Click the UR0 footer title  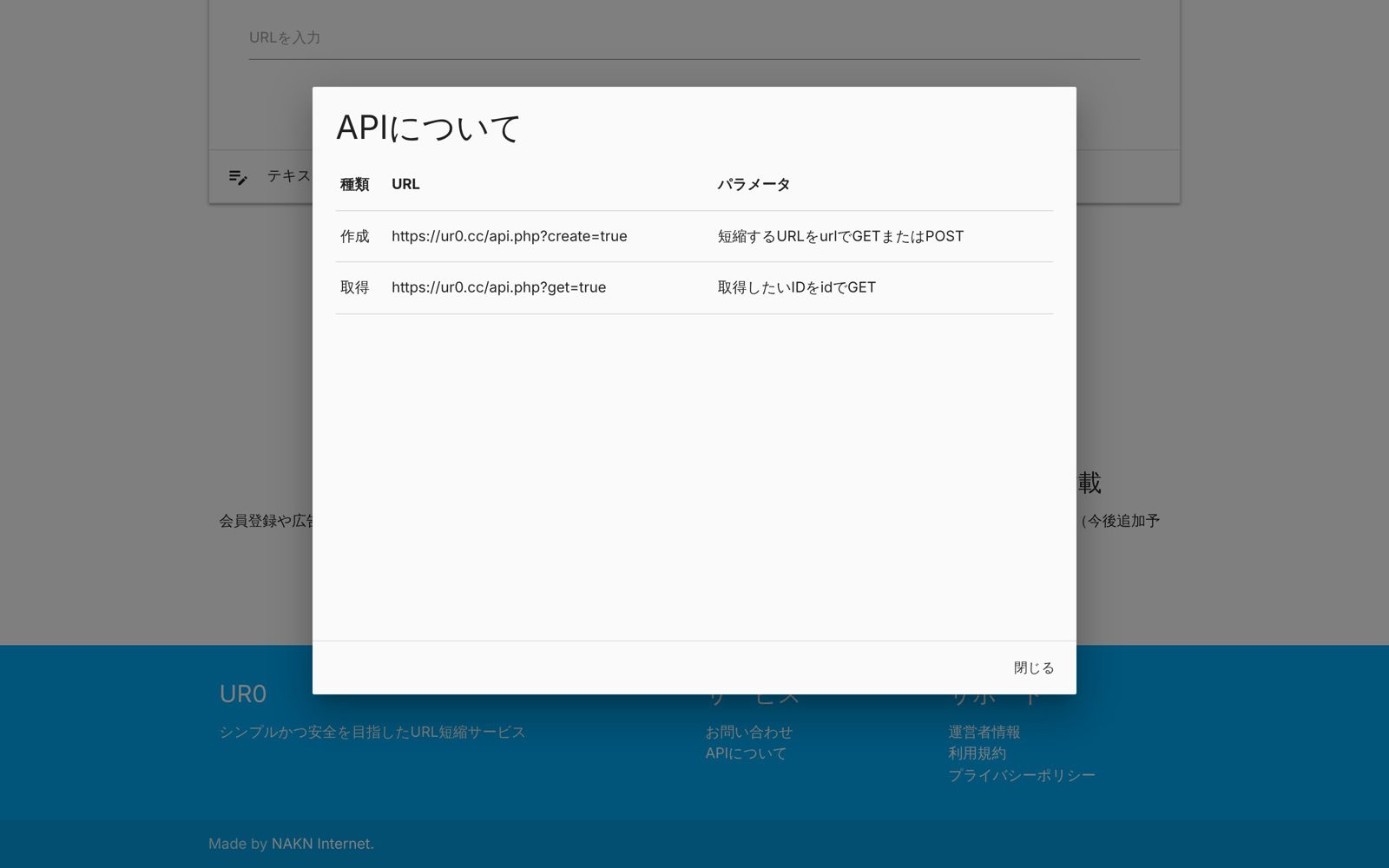[243, 694]
